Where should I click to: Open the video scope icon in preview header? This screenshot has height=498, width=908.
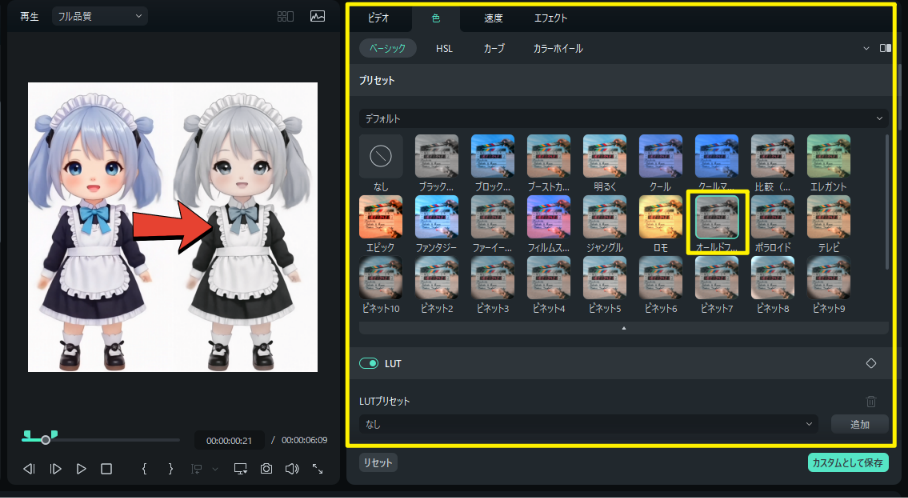317,16
